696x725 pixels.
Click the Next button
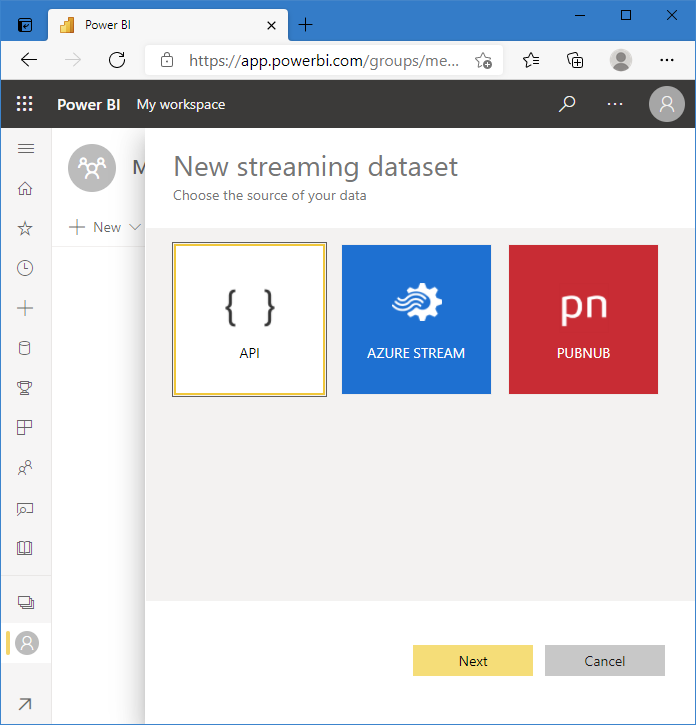click(473, 660)
